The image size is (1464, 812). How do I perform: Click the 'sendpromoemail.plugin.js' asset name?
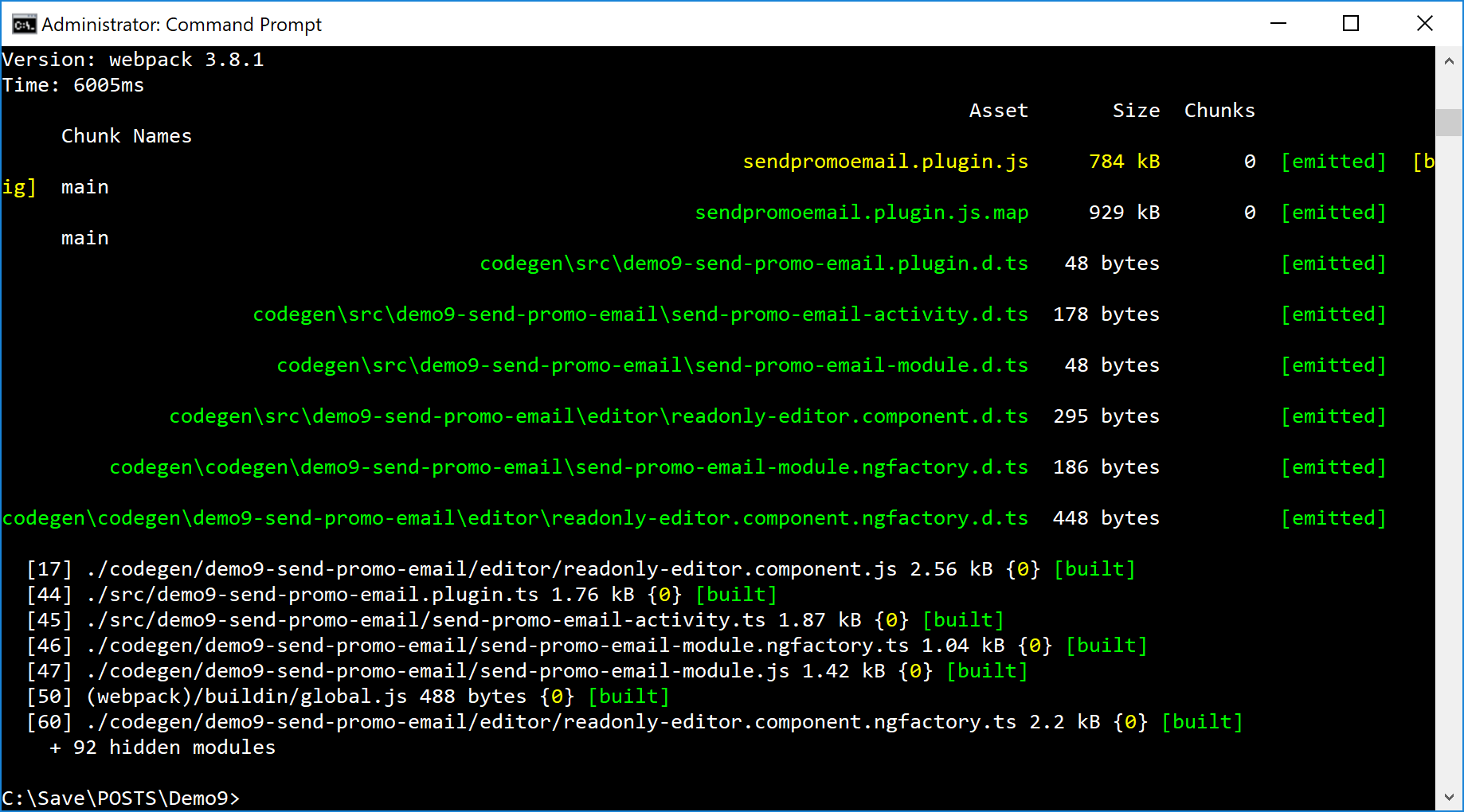click(886, 162)
